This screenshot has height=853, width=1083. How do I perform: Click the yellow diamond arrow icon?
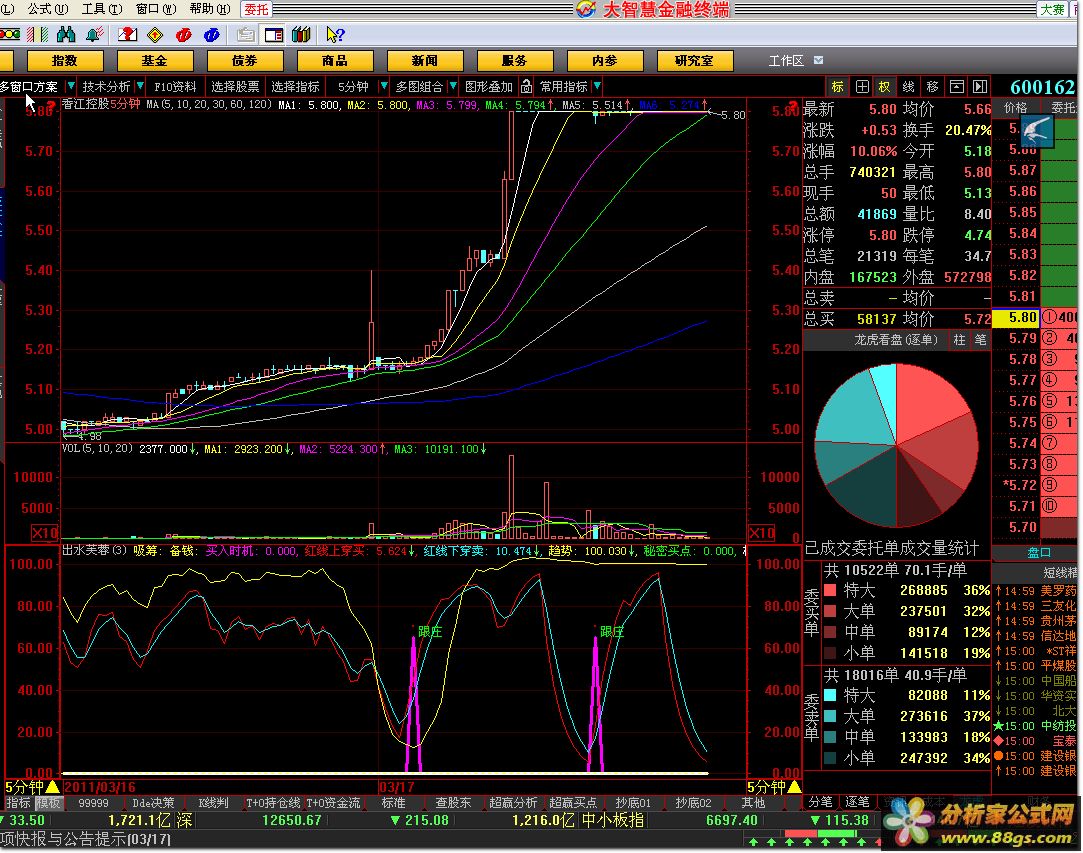[x=155, y=34]
